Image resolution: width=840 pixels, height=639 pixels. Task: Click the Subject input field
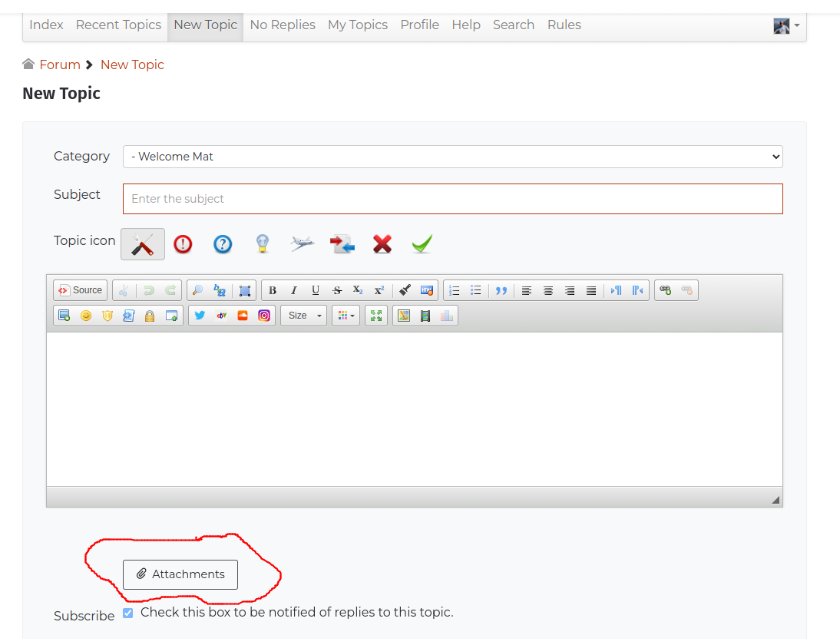pyautogui.click(x=452, y=198)
